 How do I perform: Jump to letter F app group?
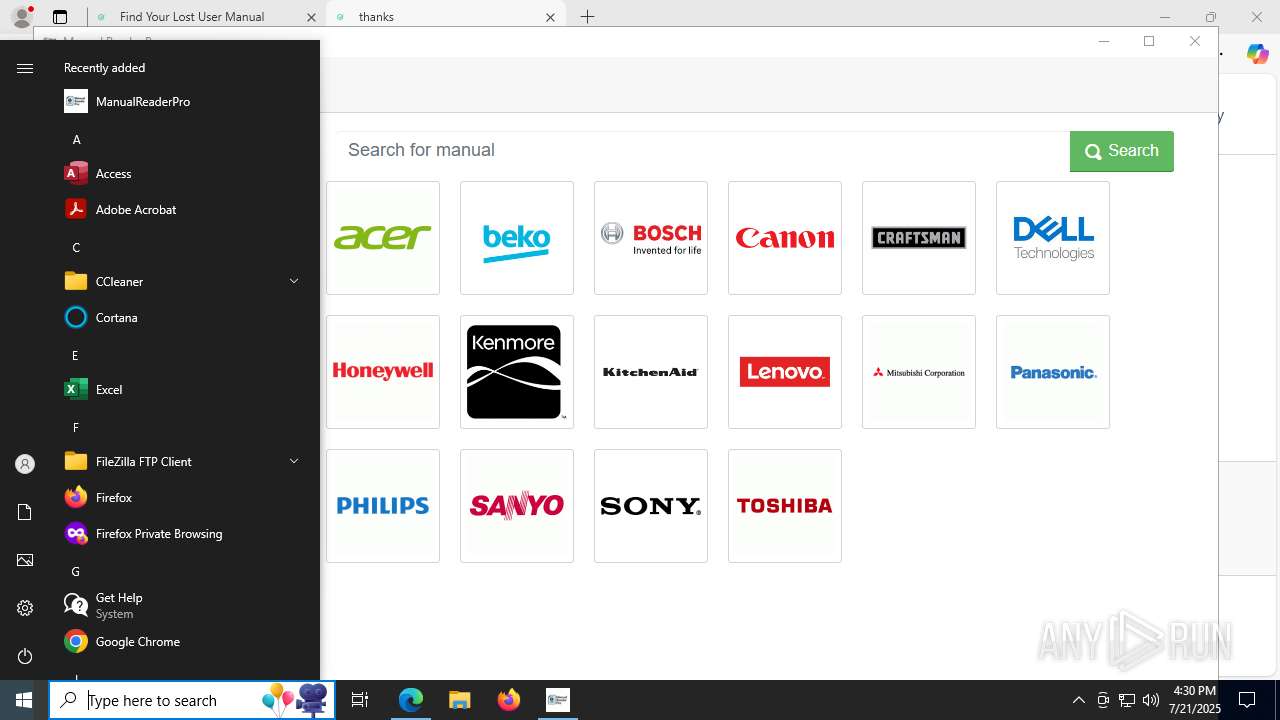[75, 428]
